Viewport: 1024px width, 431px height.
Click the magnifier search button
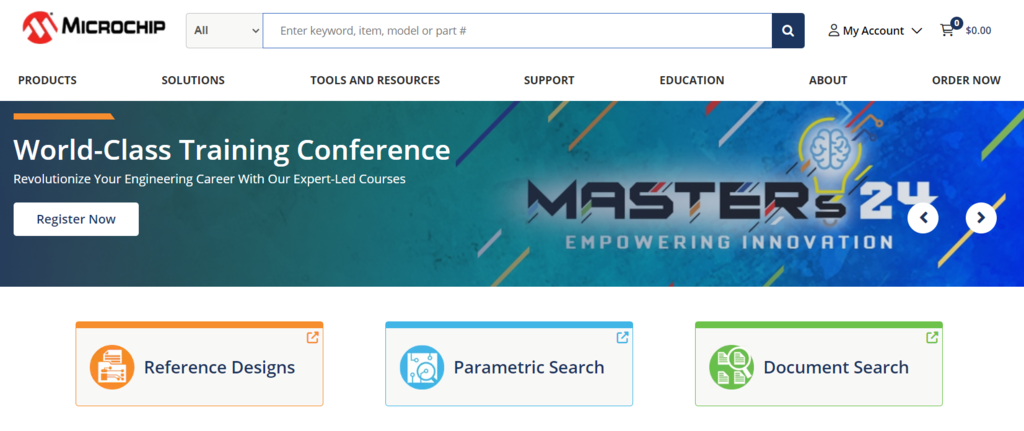(x=788, y=31)
